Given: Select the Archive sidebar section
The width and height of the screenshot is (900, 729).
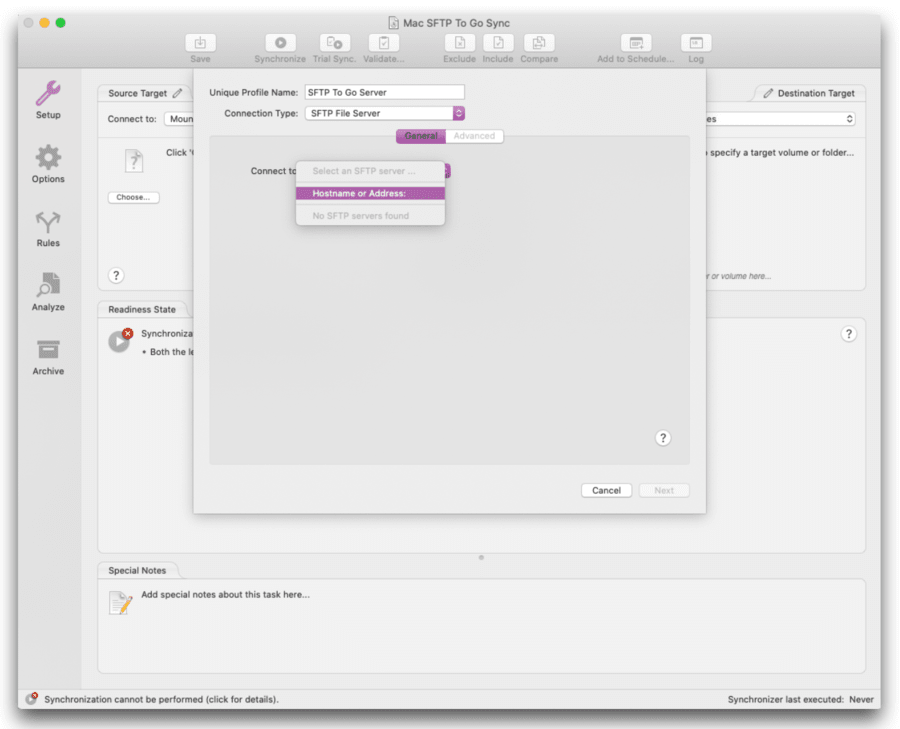Looking at the screenshot, I should [47, 357].
